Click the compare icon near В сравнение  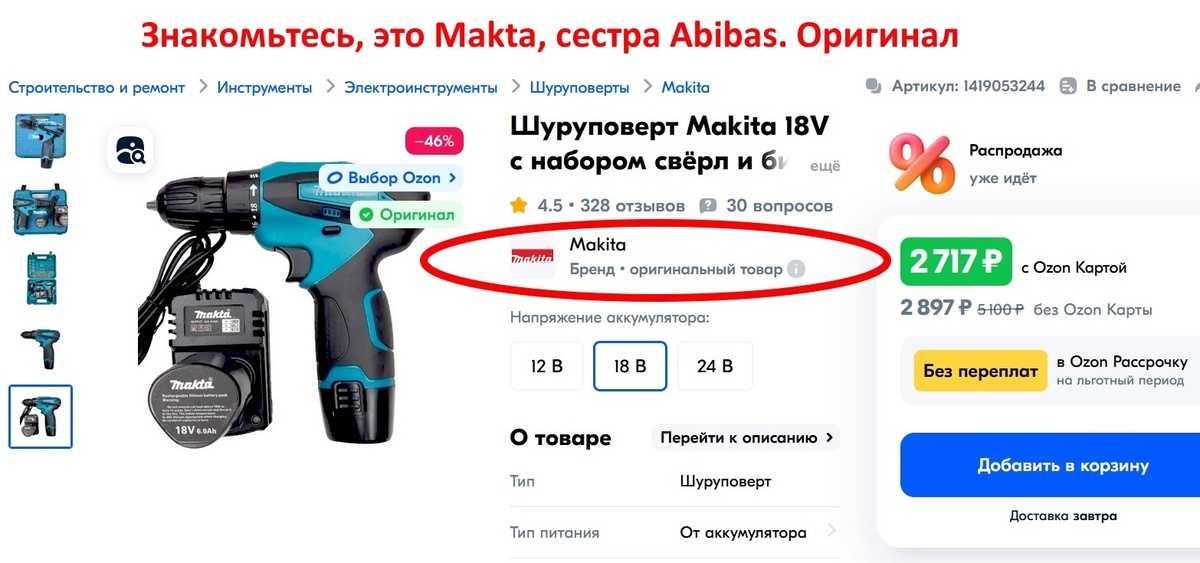[1068, 86]
